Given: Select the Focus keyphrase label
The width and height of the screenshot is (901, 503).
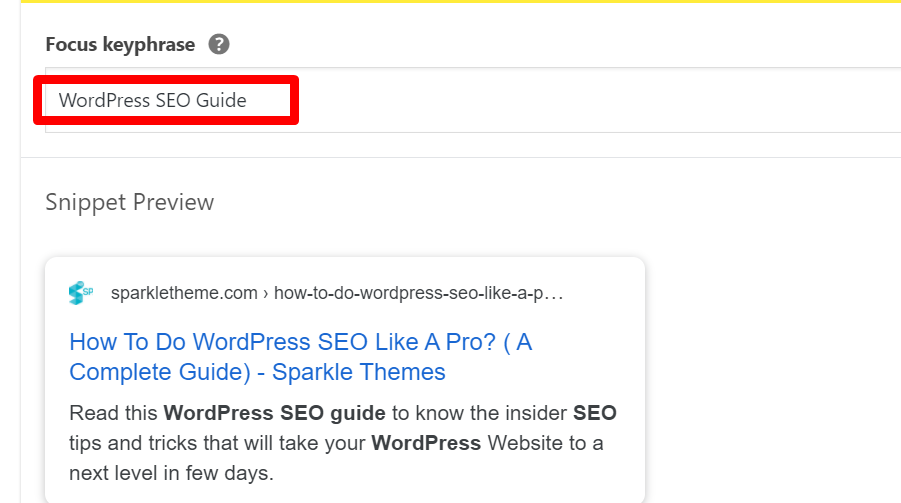Looking at the screenshot, I should click(x=120, y=44).
